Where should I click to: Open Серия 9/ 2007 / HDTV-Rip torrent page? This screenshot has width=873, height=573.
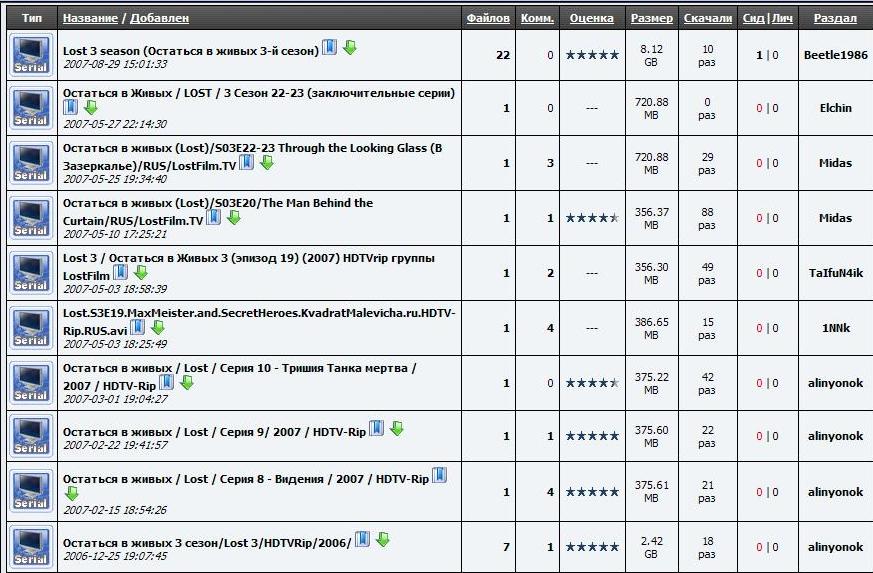[214, 432]
